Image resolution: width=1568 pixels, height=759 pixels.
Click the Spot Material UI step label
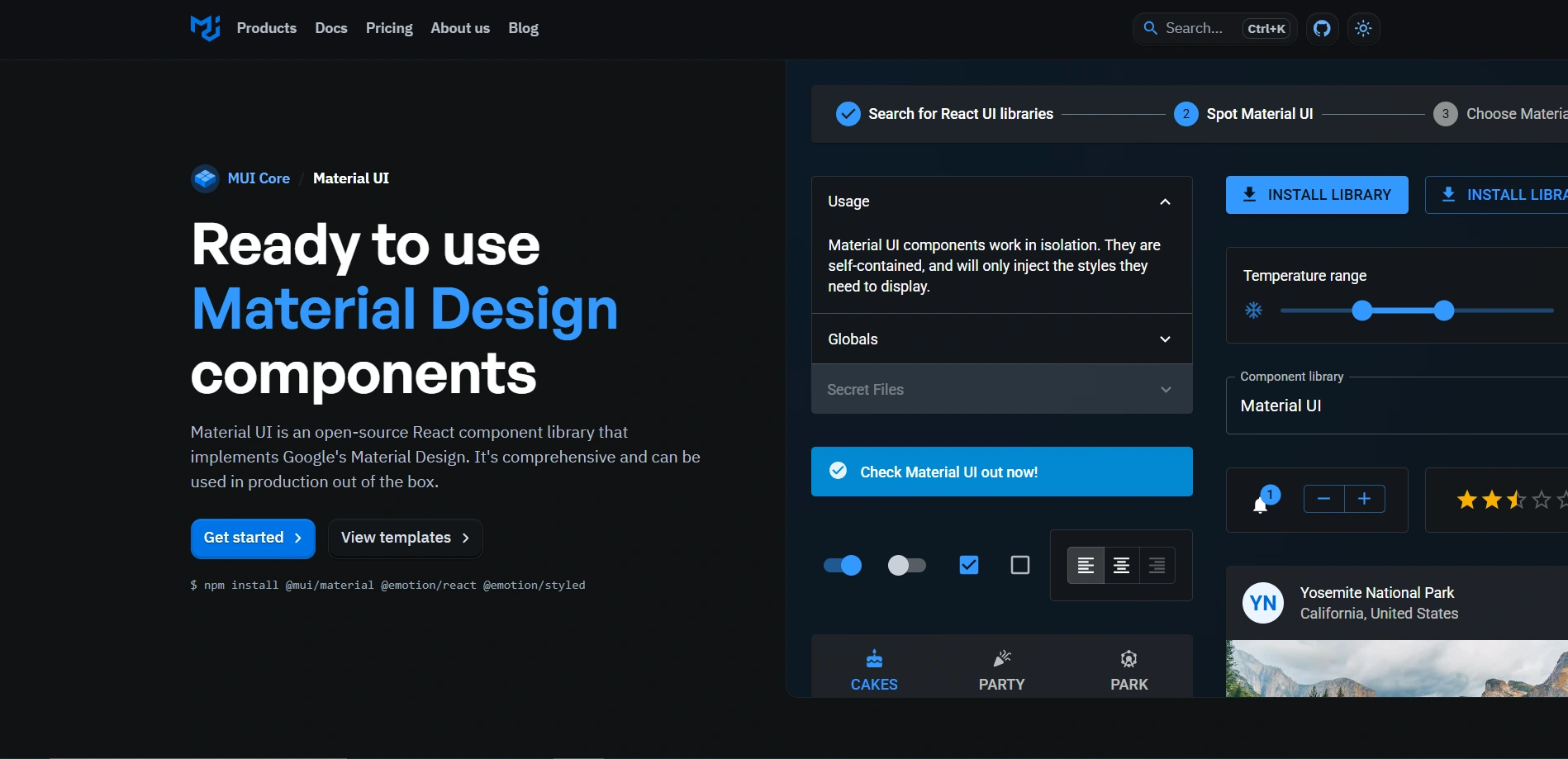(1259, 114)
